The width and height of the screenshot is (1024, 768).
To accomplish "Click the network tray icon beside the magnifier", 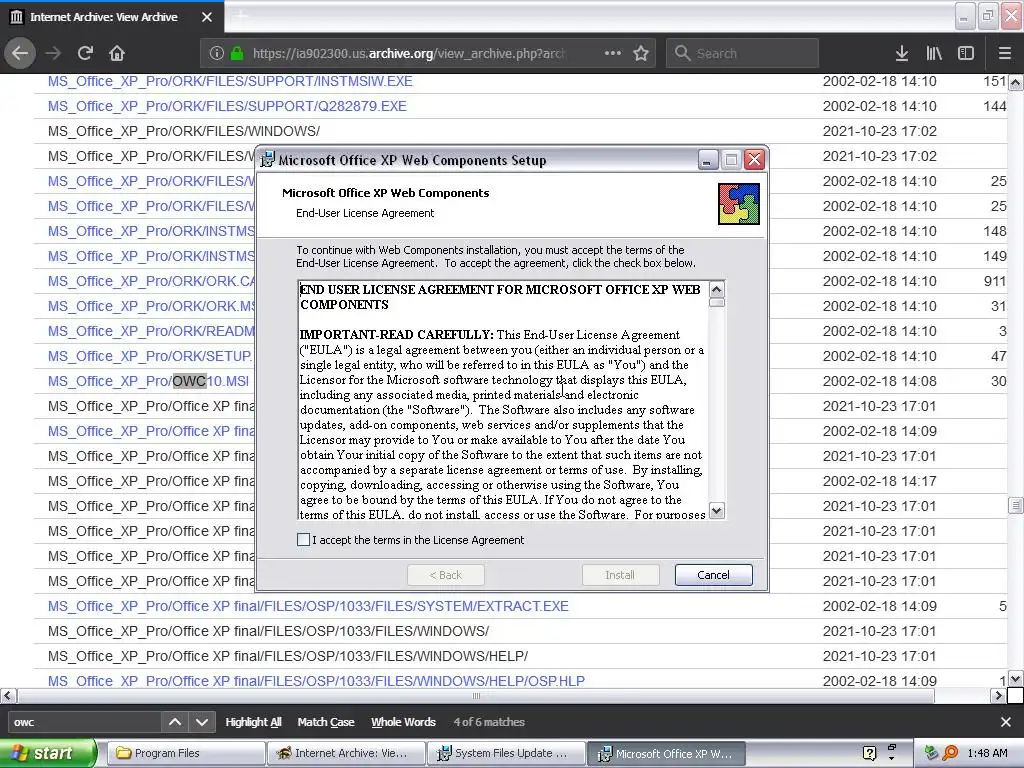I will pos(931,753).
